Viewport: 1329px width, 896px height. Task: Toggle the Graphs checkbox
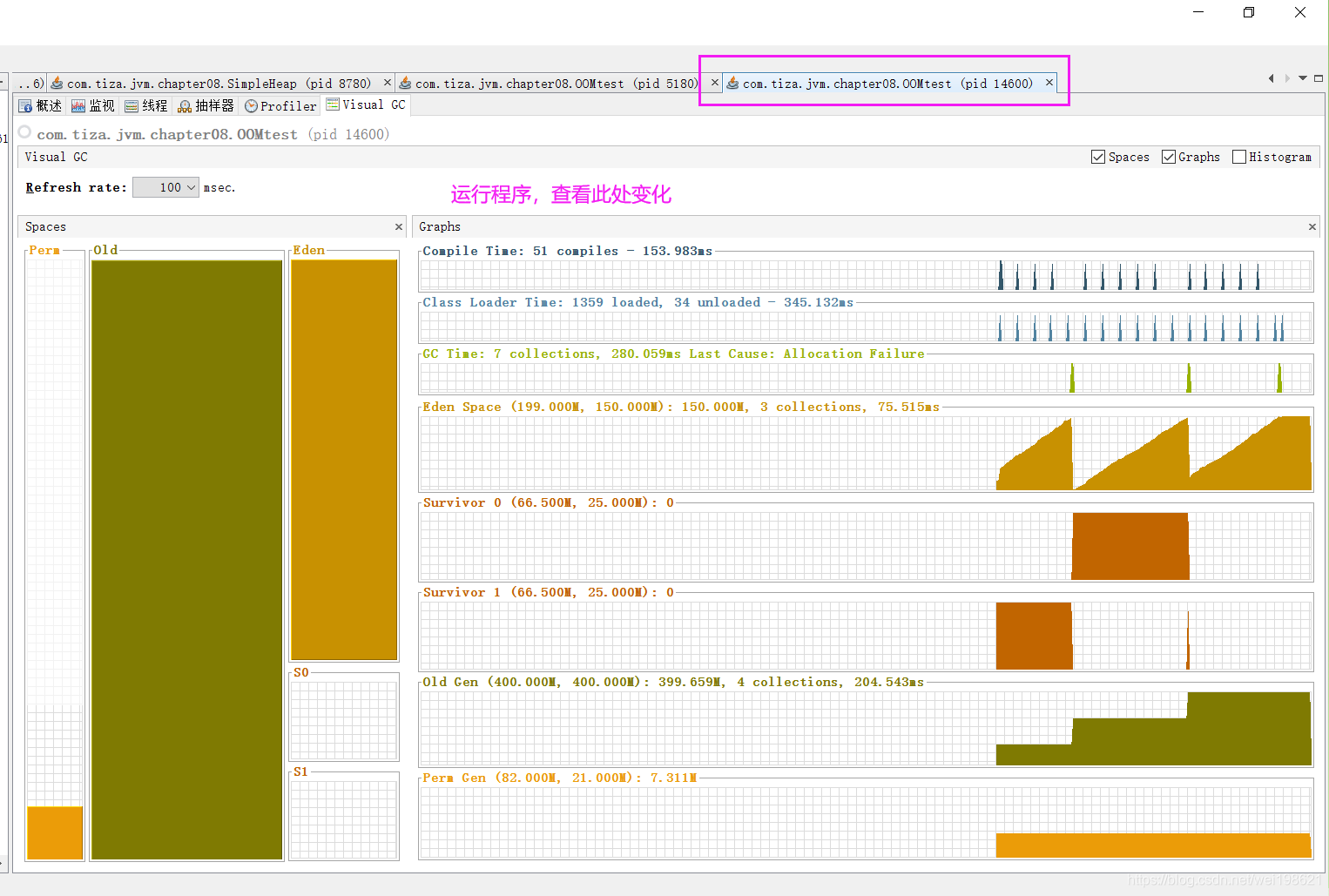pyautogui.click(x=1169, y=157)
